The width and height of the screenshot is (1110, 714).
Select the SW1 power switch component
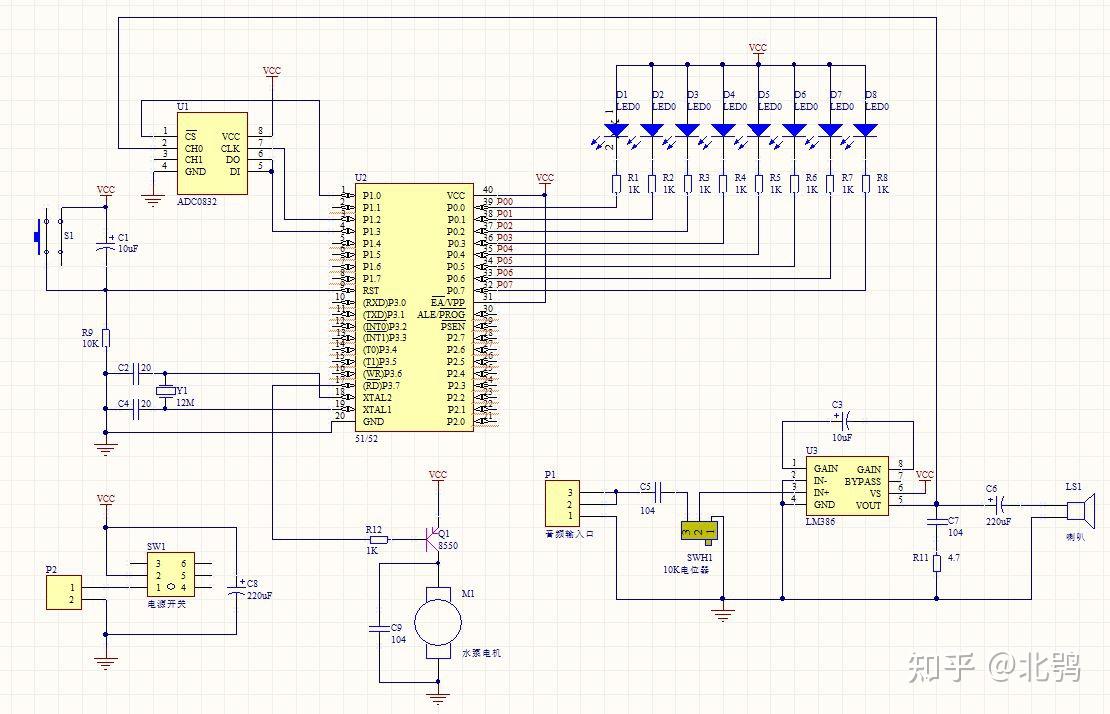pos(171,575)
